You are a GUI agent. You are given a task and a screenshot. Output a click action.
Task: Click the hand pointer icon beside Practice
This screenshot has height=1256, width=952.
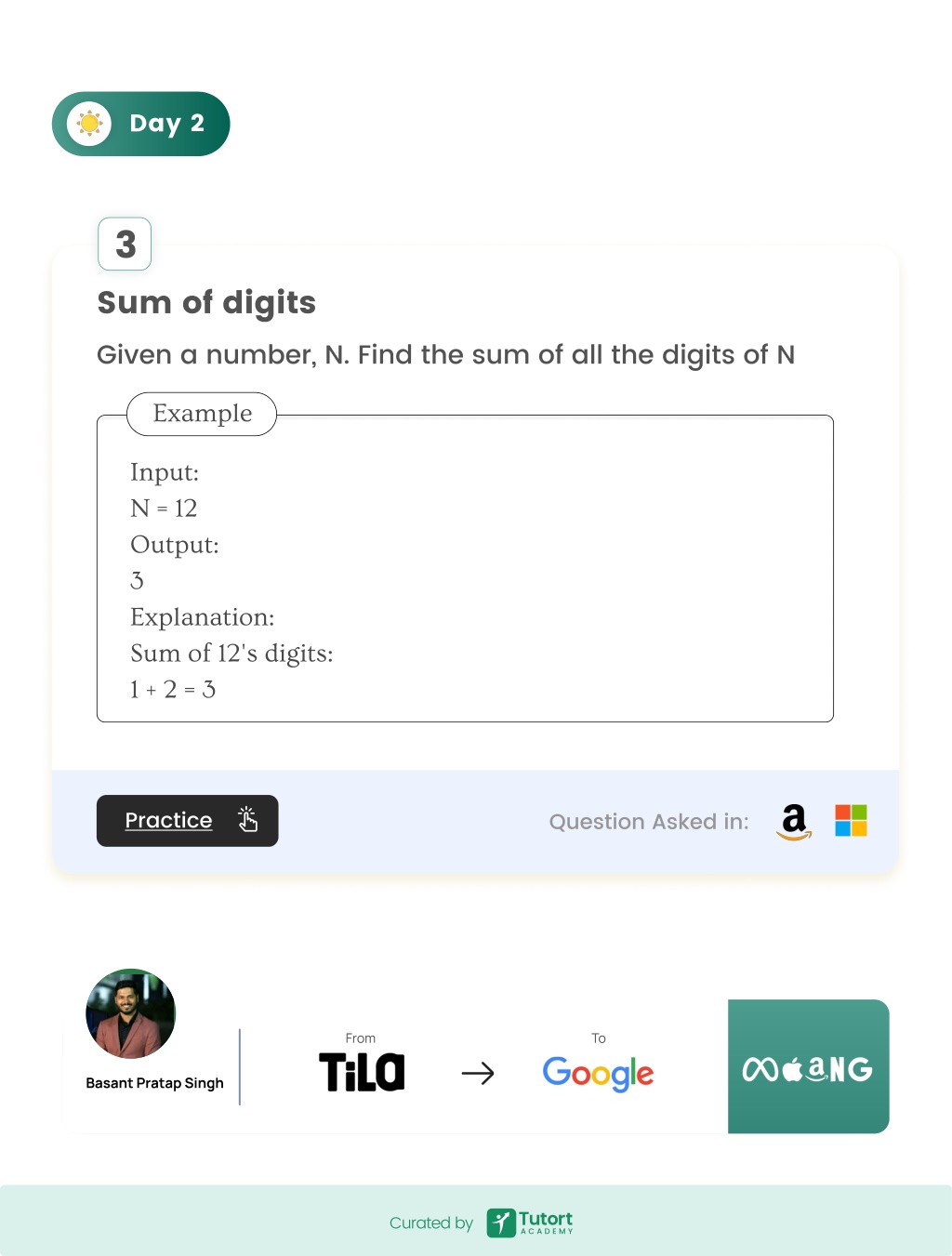247,819
